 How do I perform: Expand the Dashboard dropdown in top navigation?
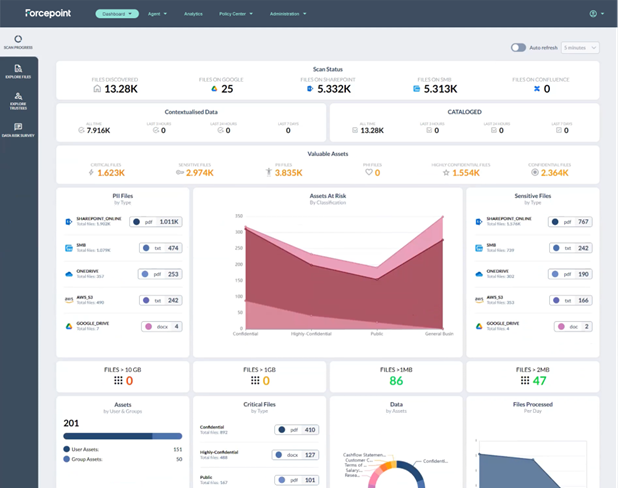(x=117, y=14)
